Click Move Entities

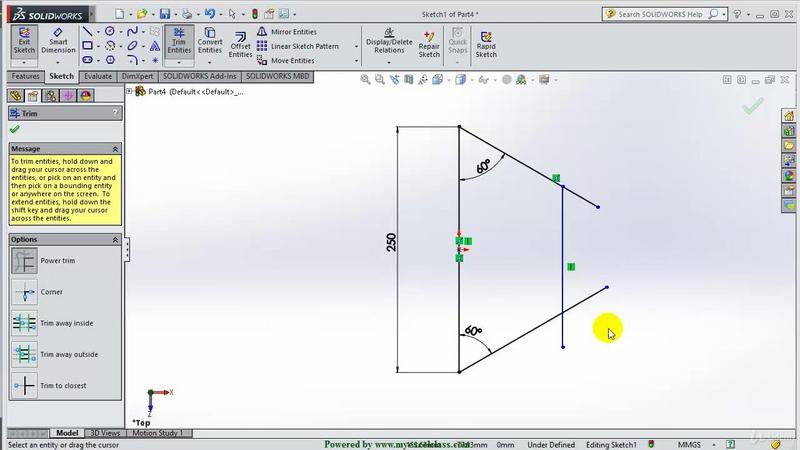click(x=286, y=60)
